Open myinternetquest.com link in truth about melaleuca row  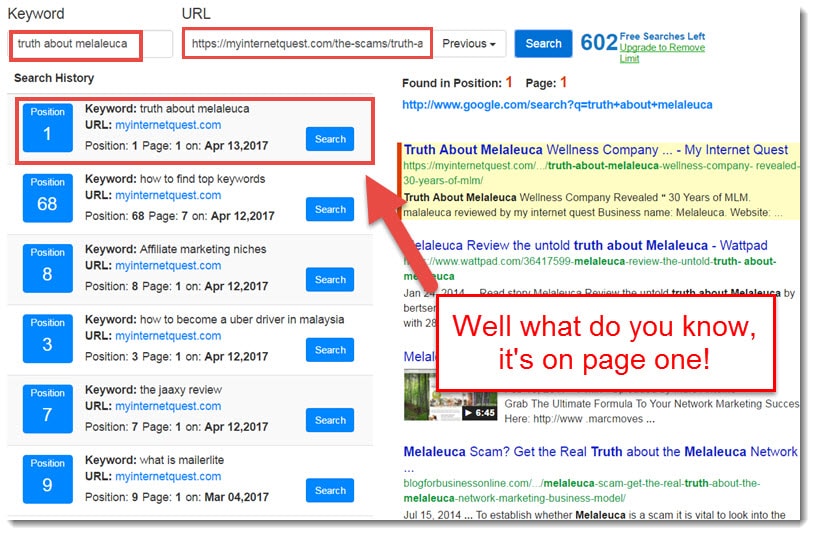[169, 126]
